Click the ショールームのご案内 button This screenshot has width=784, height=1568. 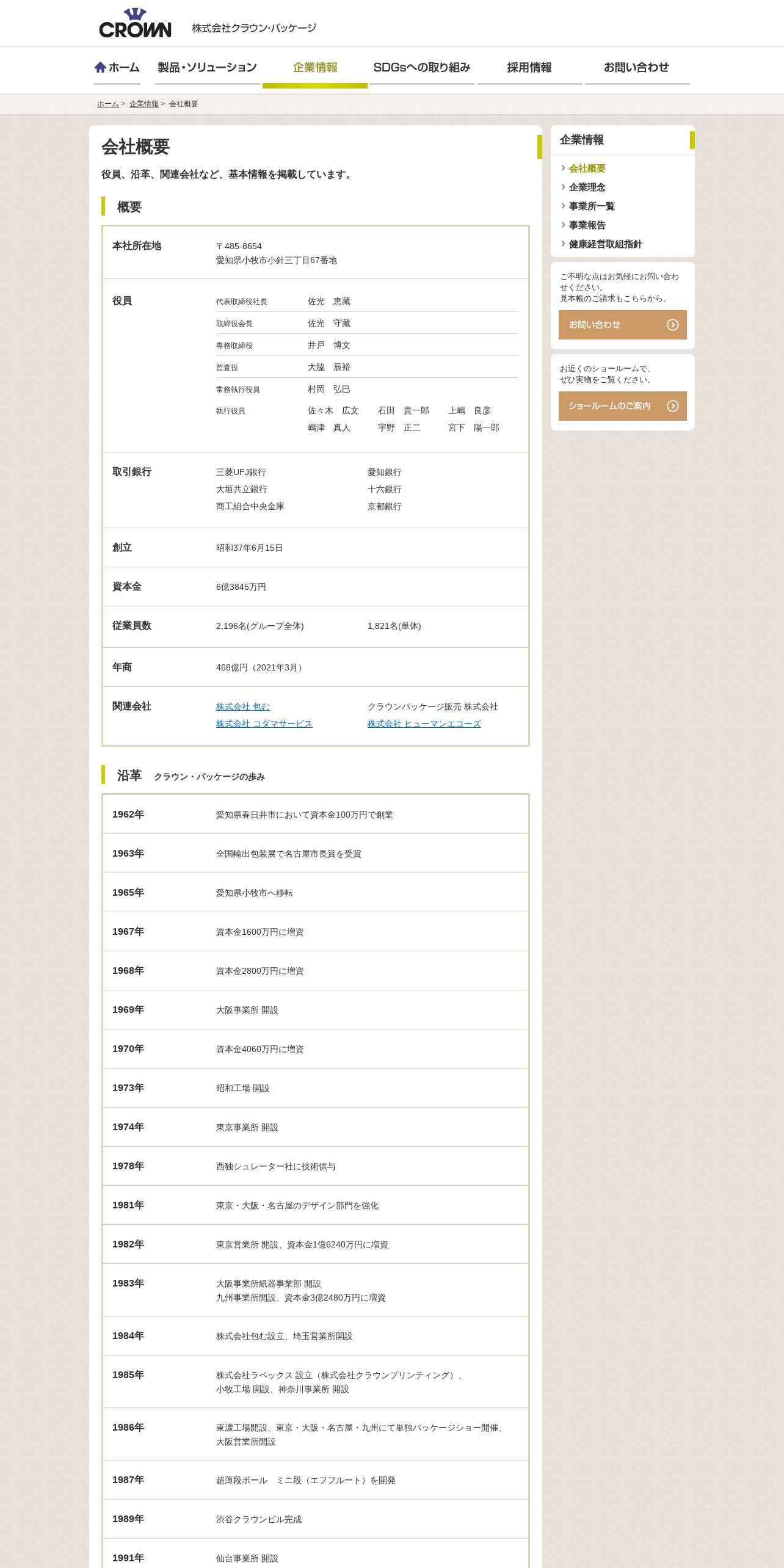pyautogui.click(x=623, y=406)
